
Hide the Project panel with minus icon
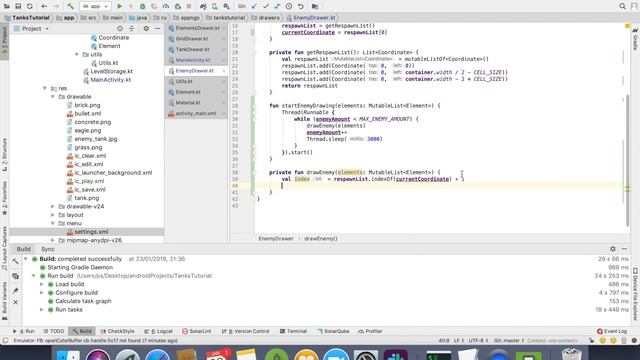click(x=158, y=29)
